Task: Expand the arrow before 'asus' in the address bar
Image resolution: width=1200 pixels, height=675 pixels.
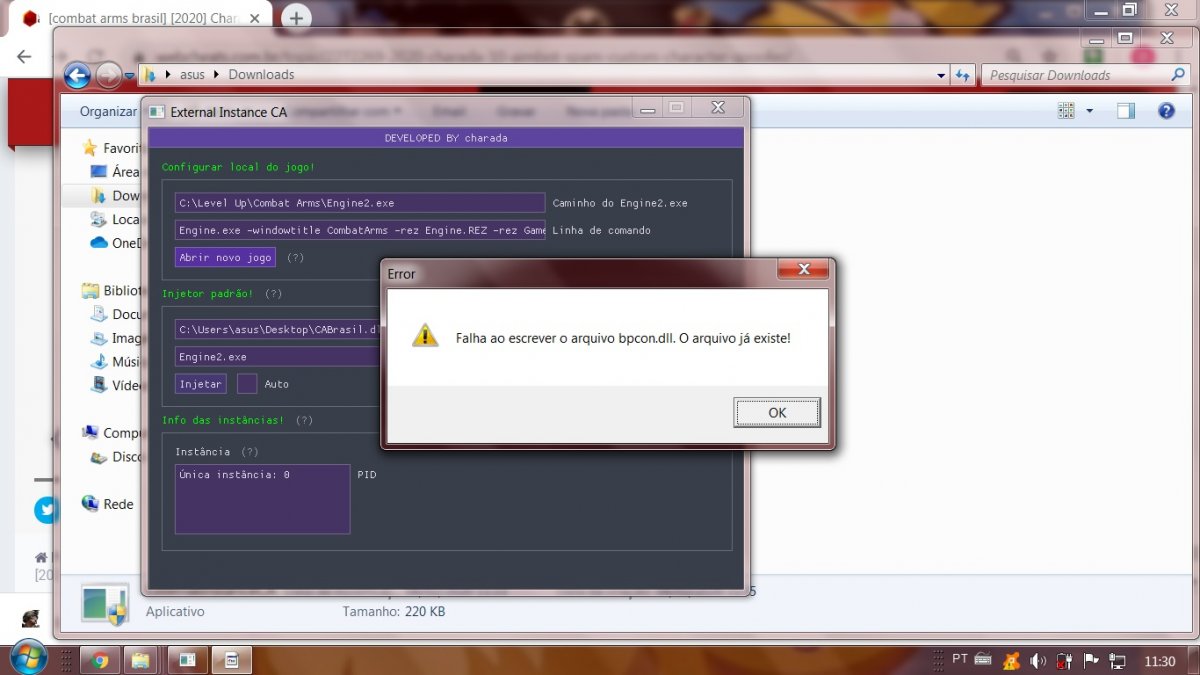Action: [170, 75]
